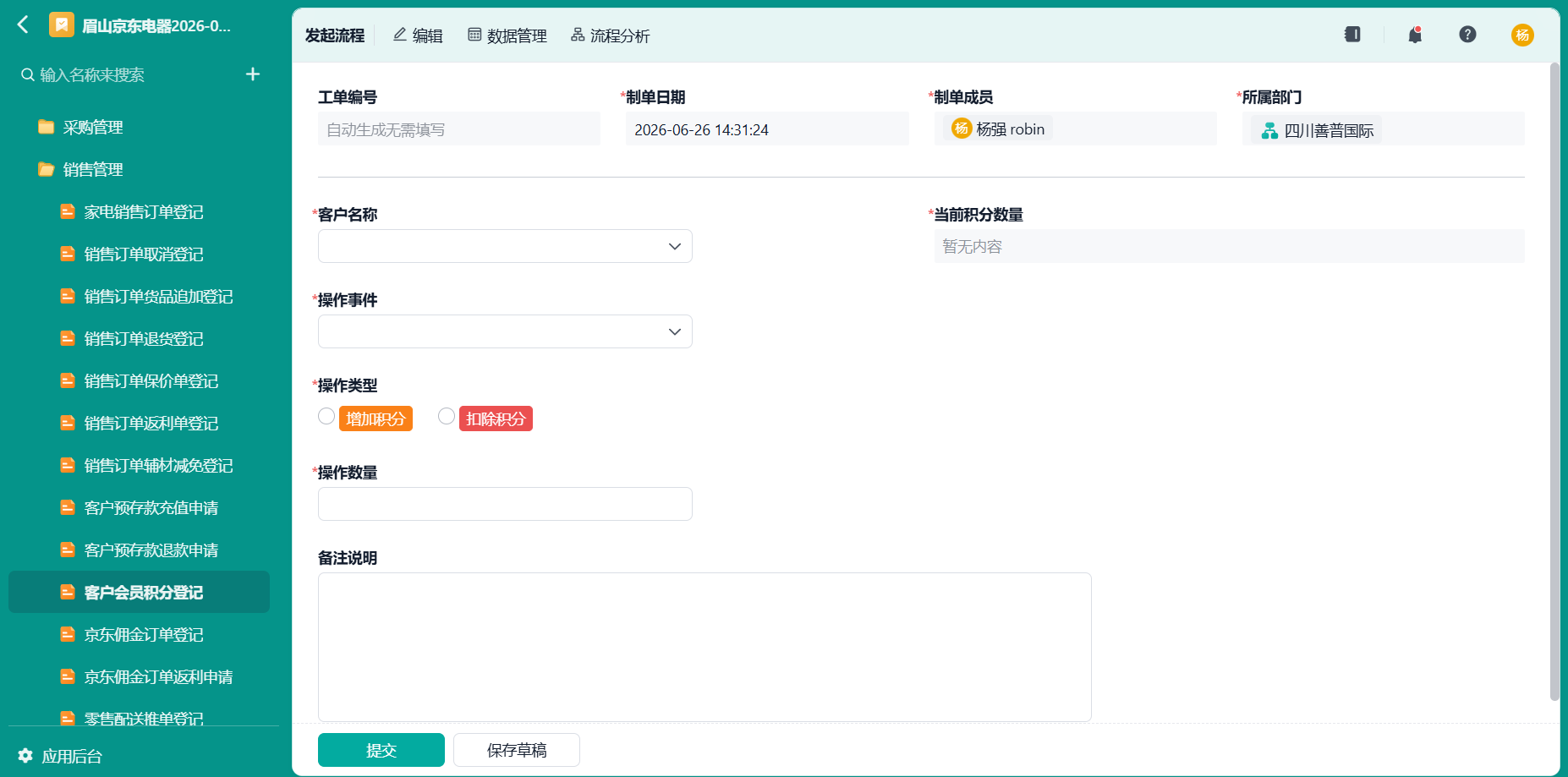Select 客户会员积分登记 in sidebar
The width and height of the screenshot is (1568, 777).
(140, 592)
